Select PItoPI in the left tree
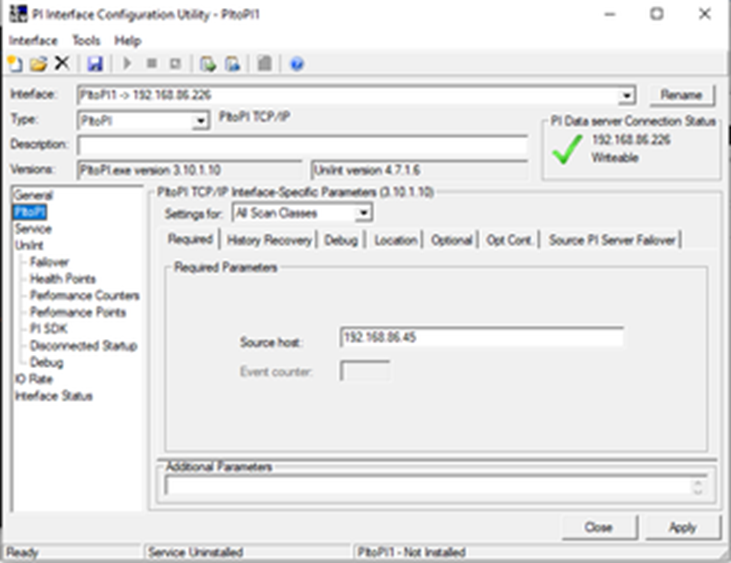731x563 pixels. pyautogui.click(x=30, y=212)
